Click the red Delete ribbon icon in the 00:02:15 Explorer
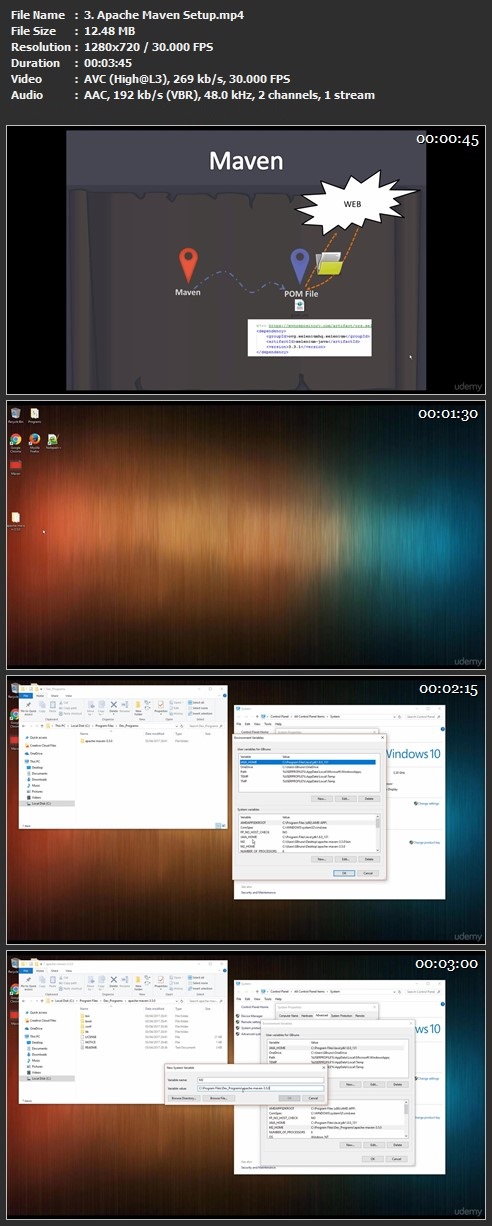Viewport: 492px width, 1226px height. pyautogui.click(x=113, y=705)
